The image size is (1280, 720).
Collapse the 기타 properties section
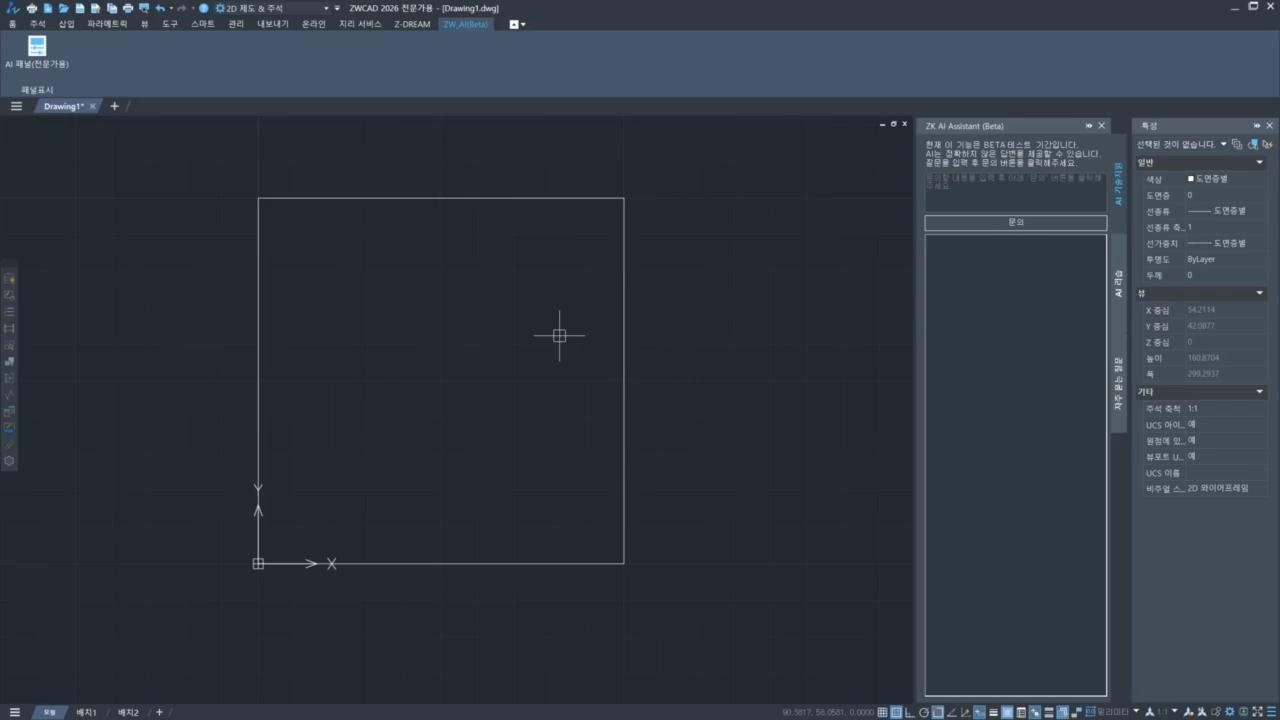1260,392
